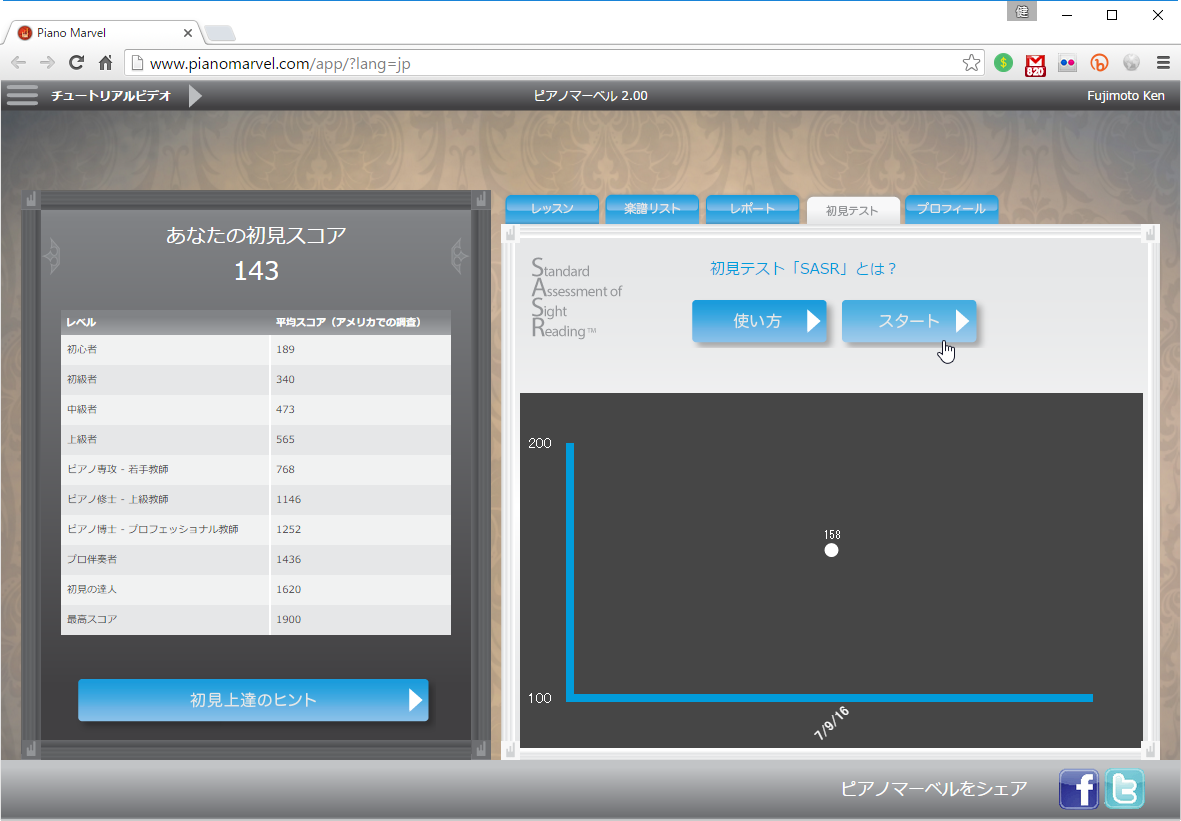Click the Fujimoto Ken user name
Viewport: 1181px width, 821px height.
coord(1125,96)
